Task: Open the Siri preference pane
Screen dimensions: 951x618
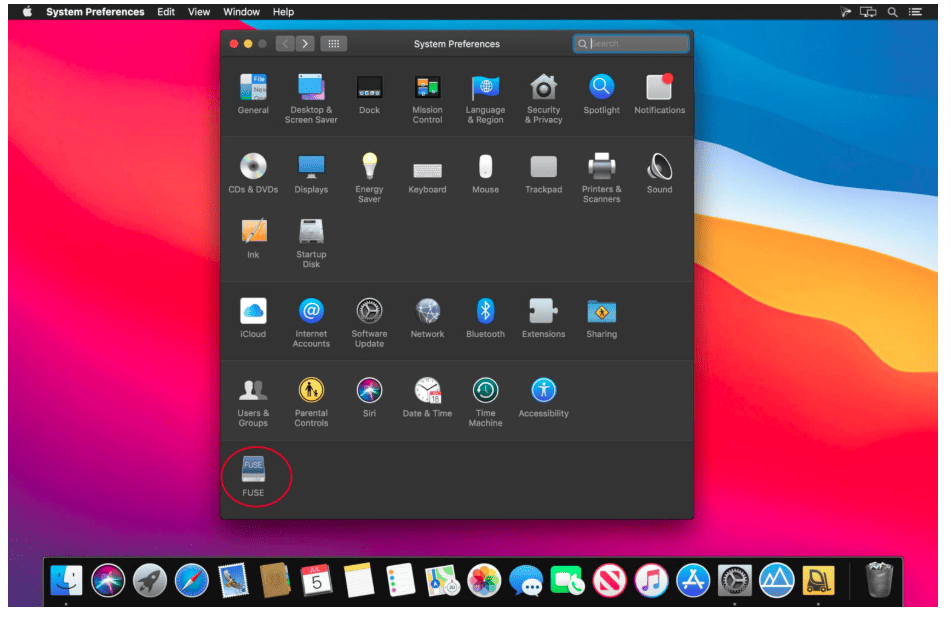Action: (369, 397)
